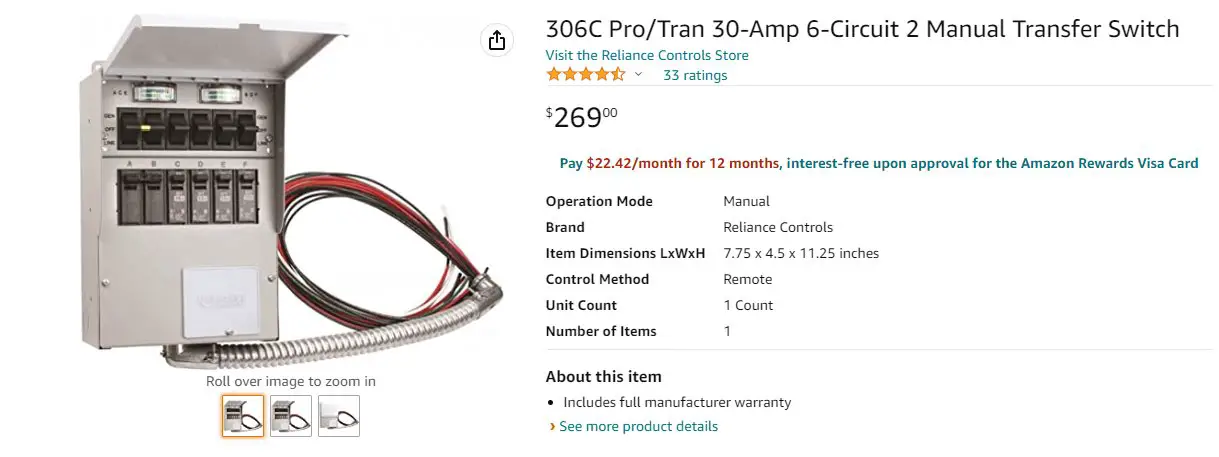Click the share icon beside the product image
The width and height of the screenshot is (1219, 457).
(497, 40)
